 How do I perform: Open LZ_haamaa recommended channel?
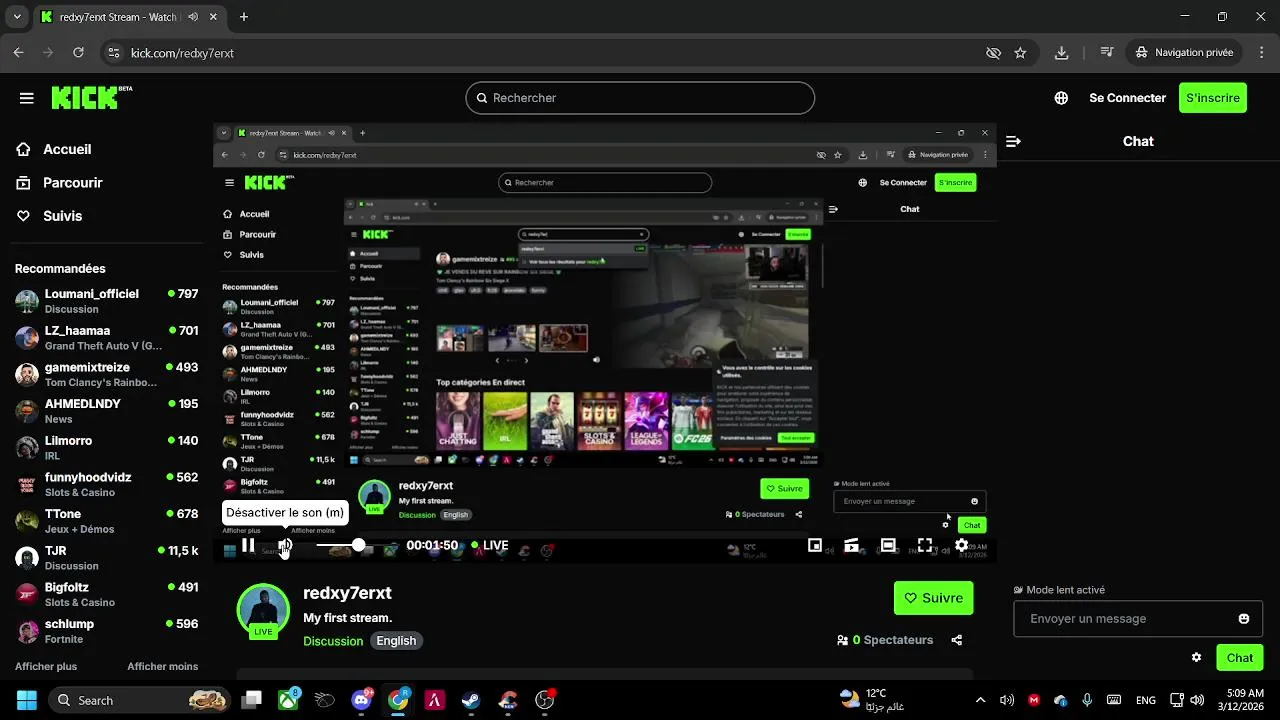coord(106,338)
